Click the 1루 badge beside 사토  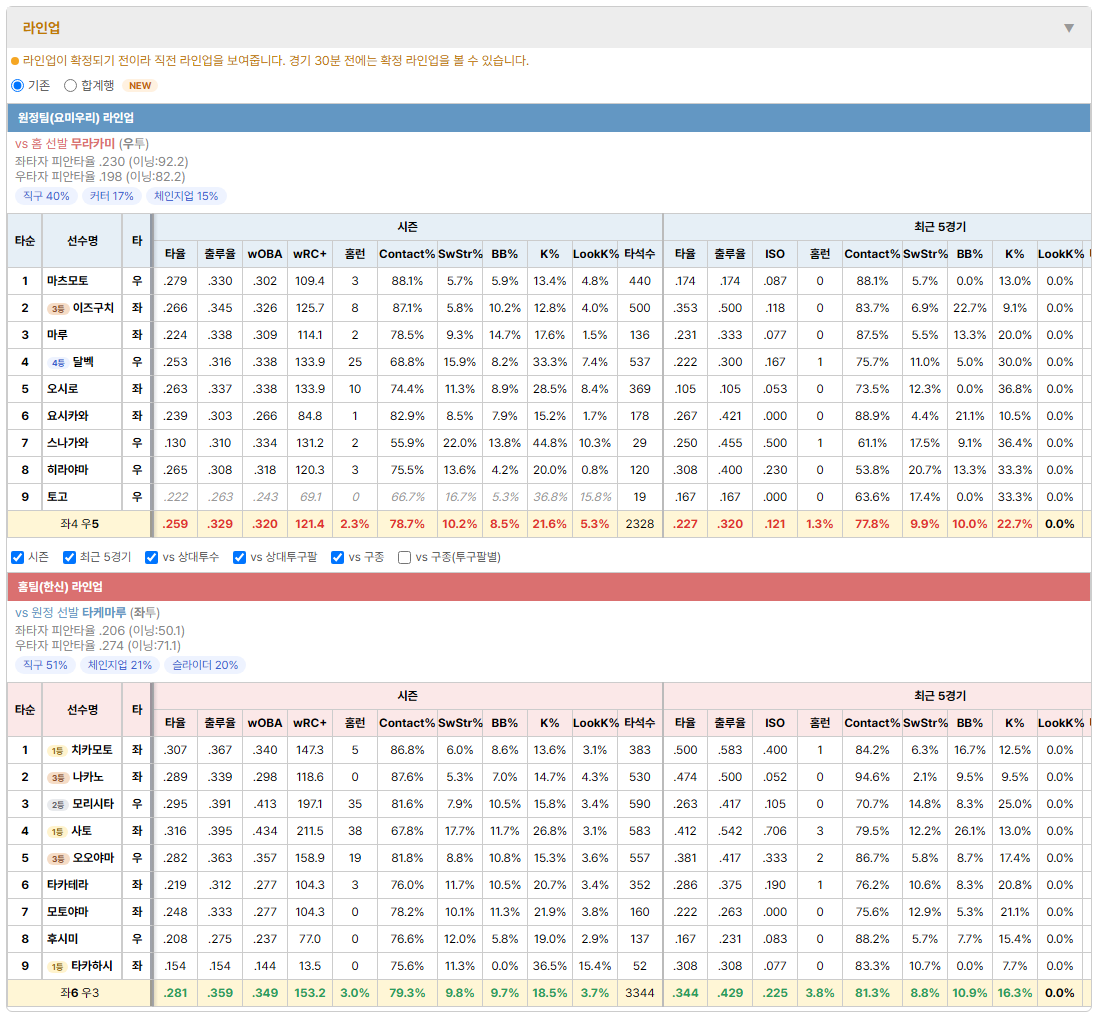pyautogui.click(x=57, y=832)
